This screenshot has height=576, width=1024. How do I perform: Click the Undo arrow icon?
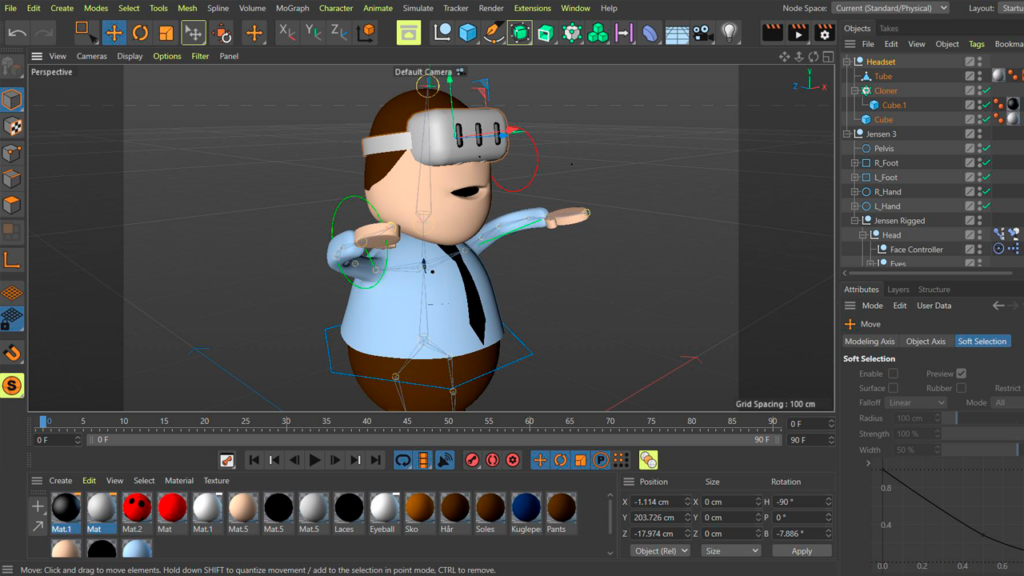point(18,33)
